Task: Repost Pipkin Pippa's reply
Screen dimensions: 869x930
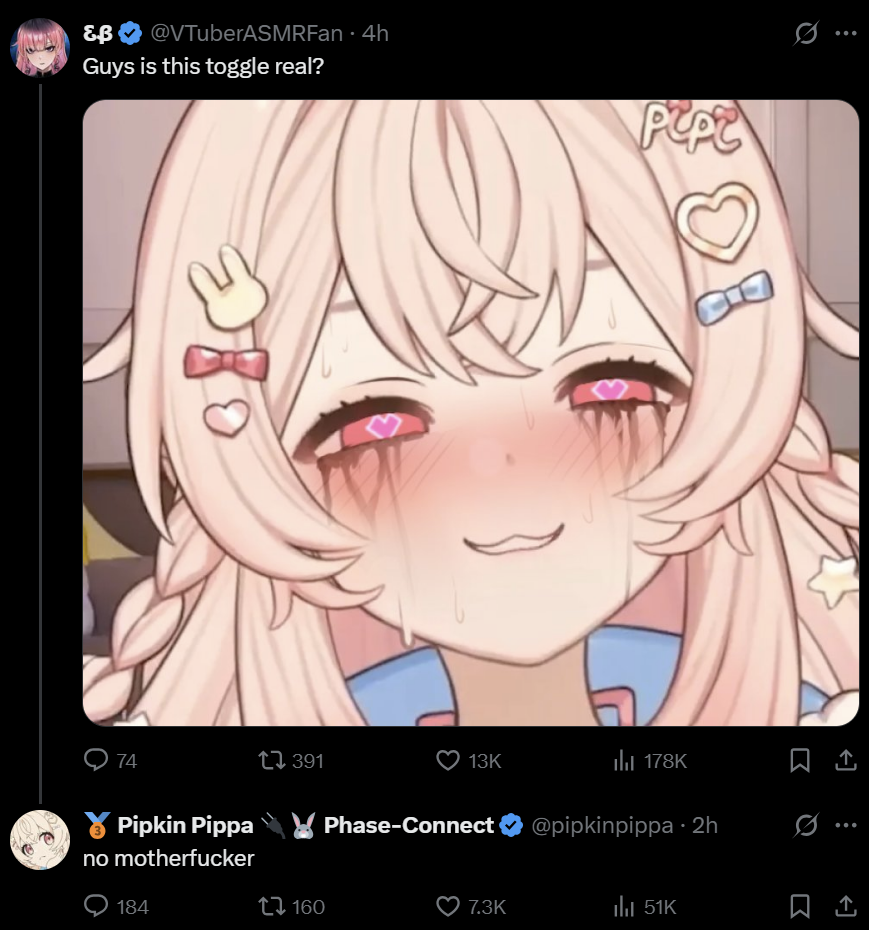Action: point(291,906)
